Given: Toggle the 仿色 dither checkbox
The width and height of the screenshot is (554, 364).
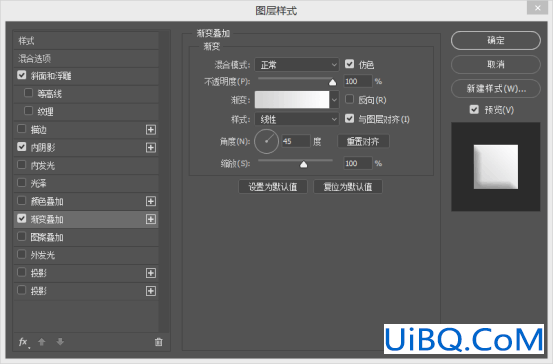Looking at the screenshot, I should tap(349, 64).
